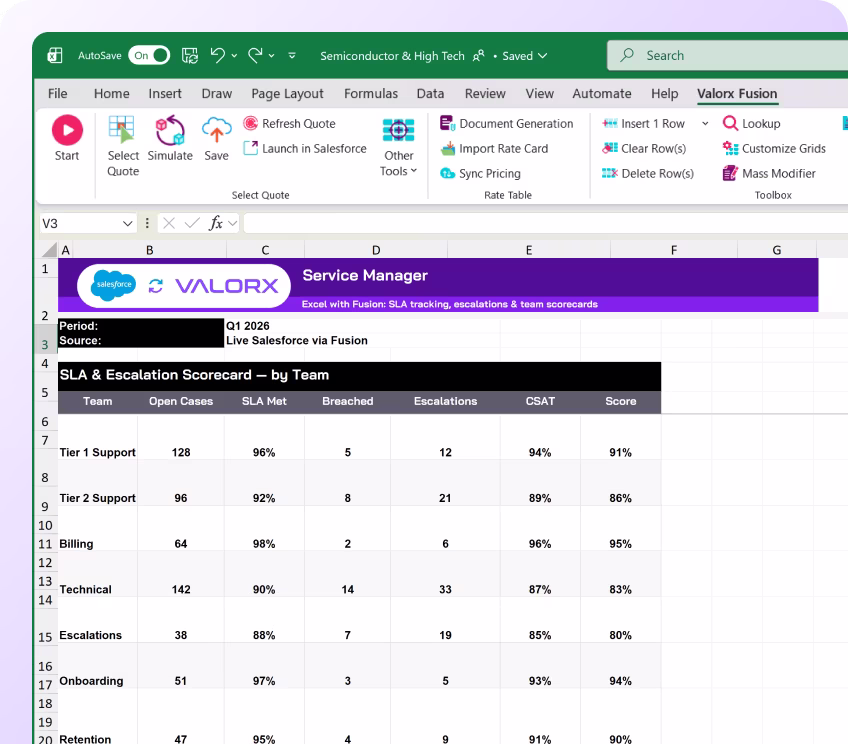The height and width of the screenshot is (744, 848).
Task: Click the Save cloud upload icon
Action: 216,130
